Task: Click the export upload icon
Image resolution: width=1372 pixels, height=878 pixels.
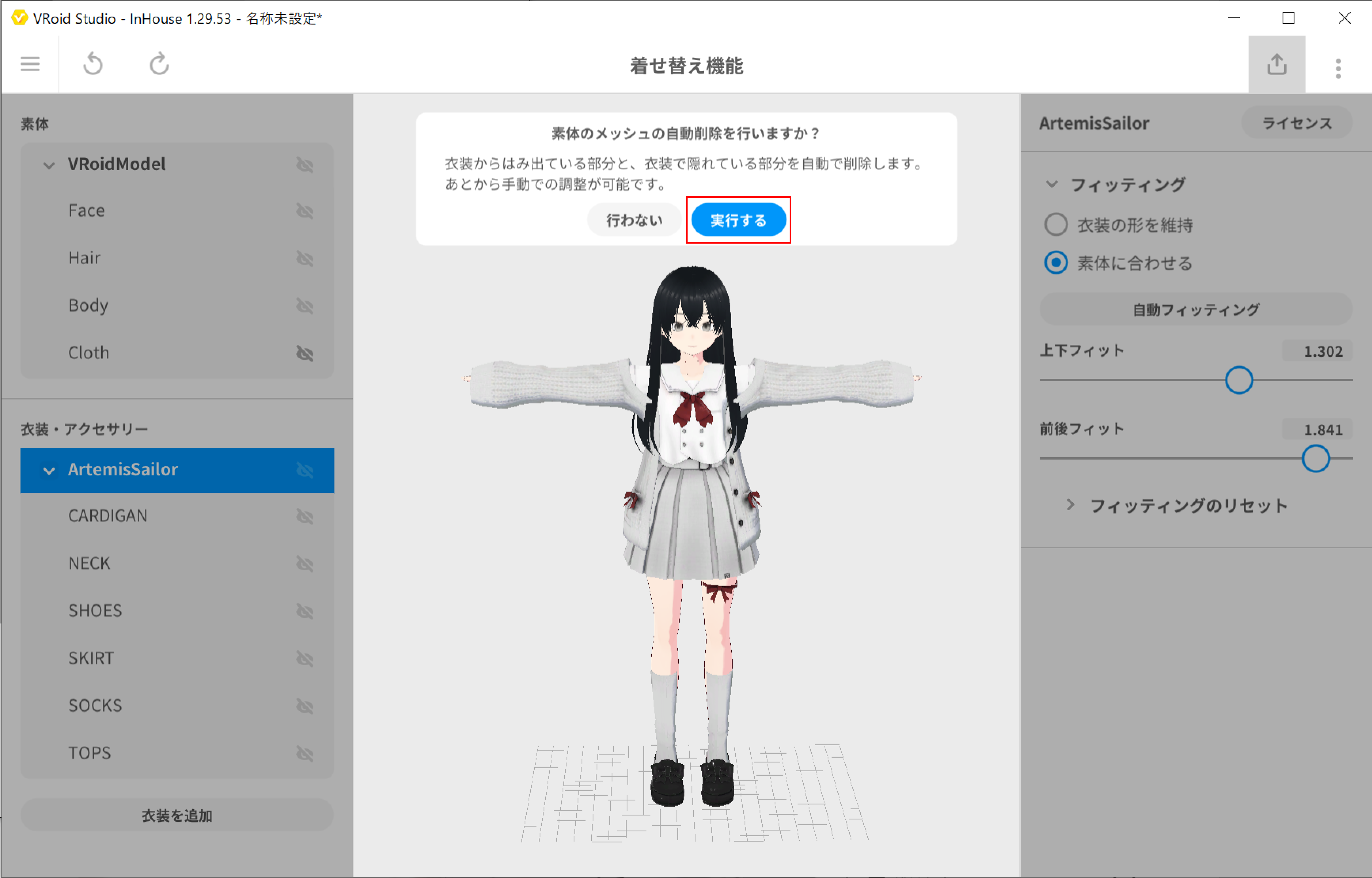Action: (1277, 64)
